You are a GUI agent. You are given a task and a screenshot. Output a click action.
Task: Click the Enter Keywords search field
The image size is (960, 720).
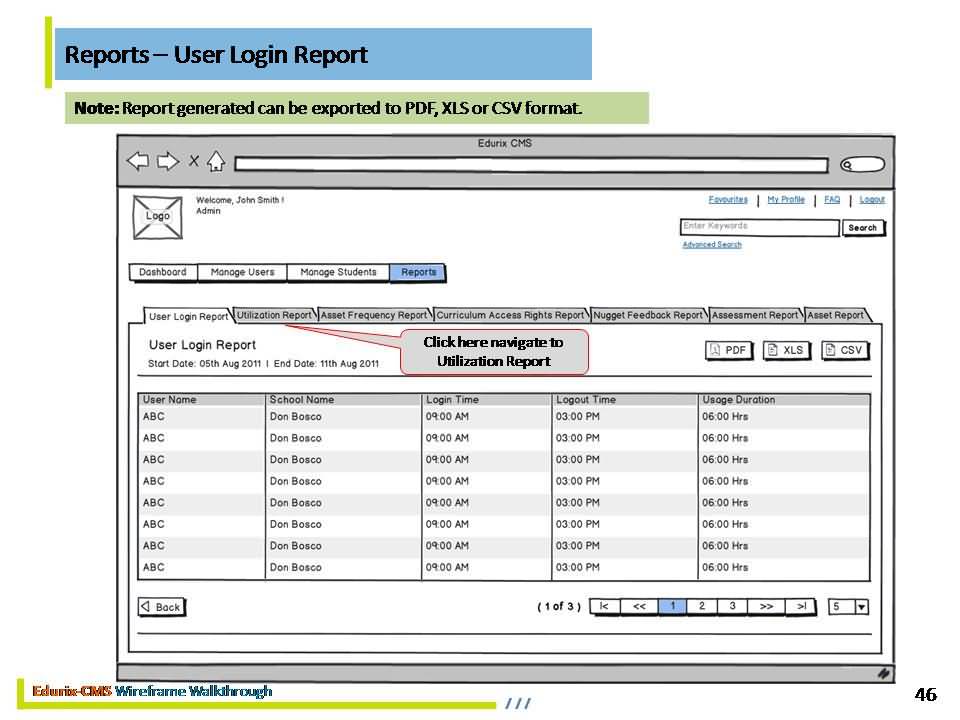click(759, 227)
